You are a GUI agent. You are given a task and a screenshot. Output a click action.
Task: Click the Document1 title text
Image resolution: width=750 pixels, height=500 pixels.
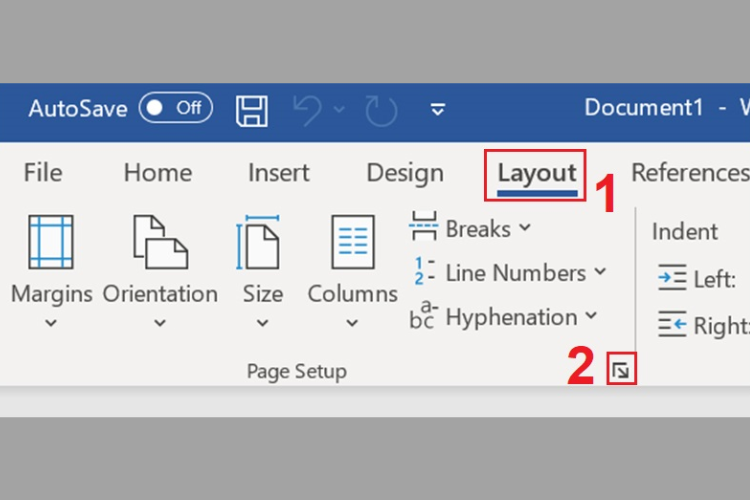644,108
